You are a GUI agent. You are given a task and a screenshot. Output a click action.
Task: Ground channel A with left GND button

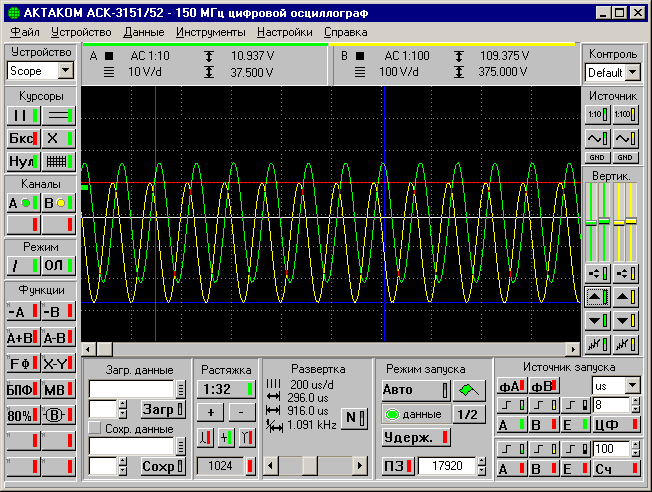(x=598, y=158)
